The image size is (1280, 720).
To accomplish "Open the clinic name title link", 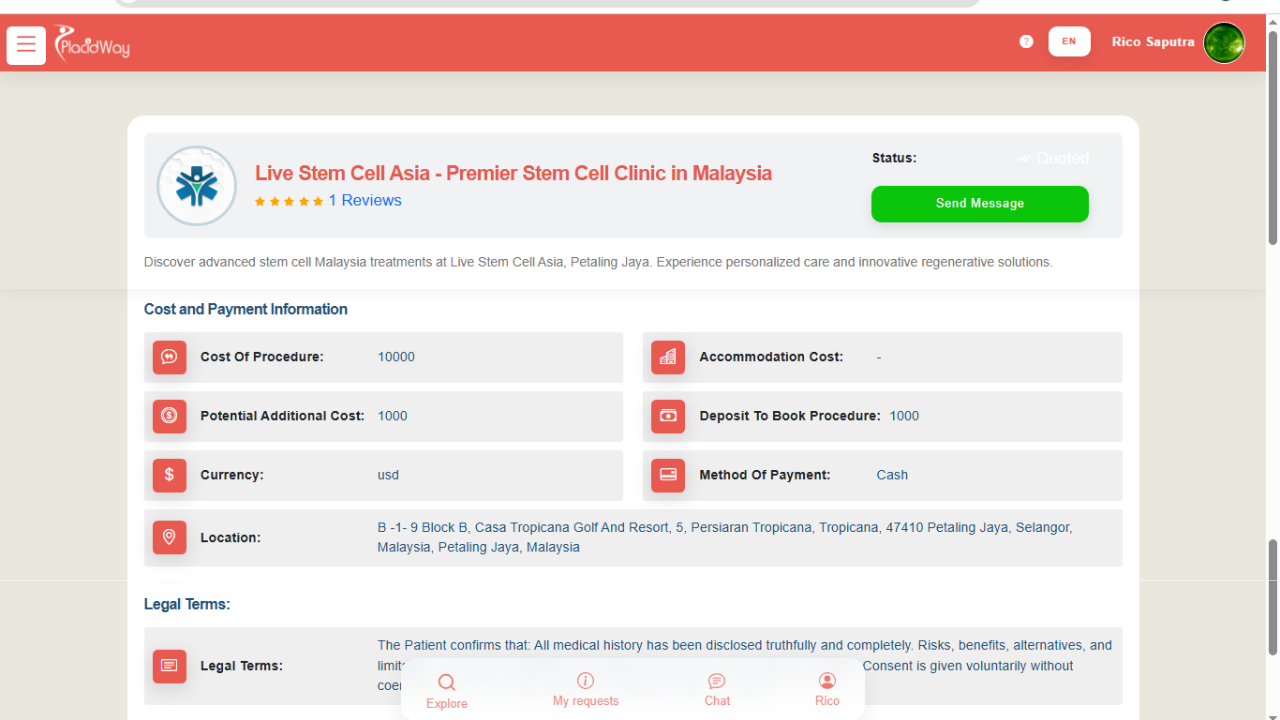I will [513, 173].
